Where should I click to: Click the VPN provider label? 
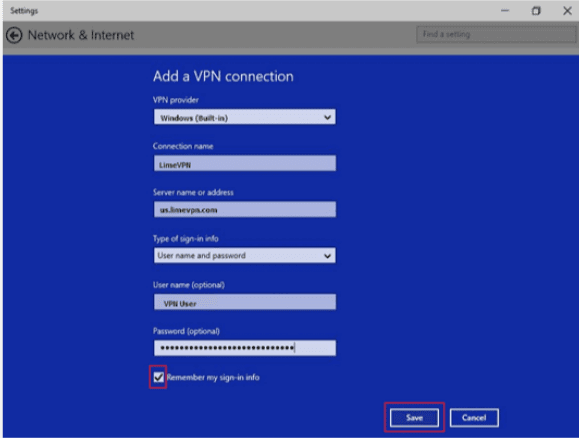[176, 100]
